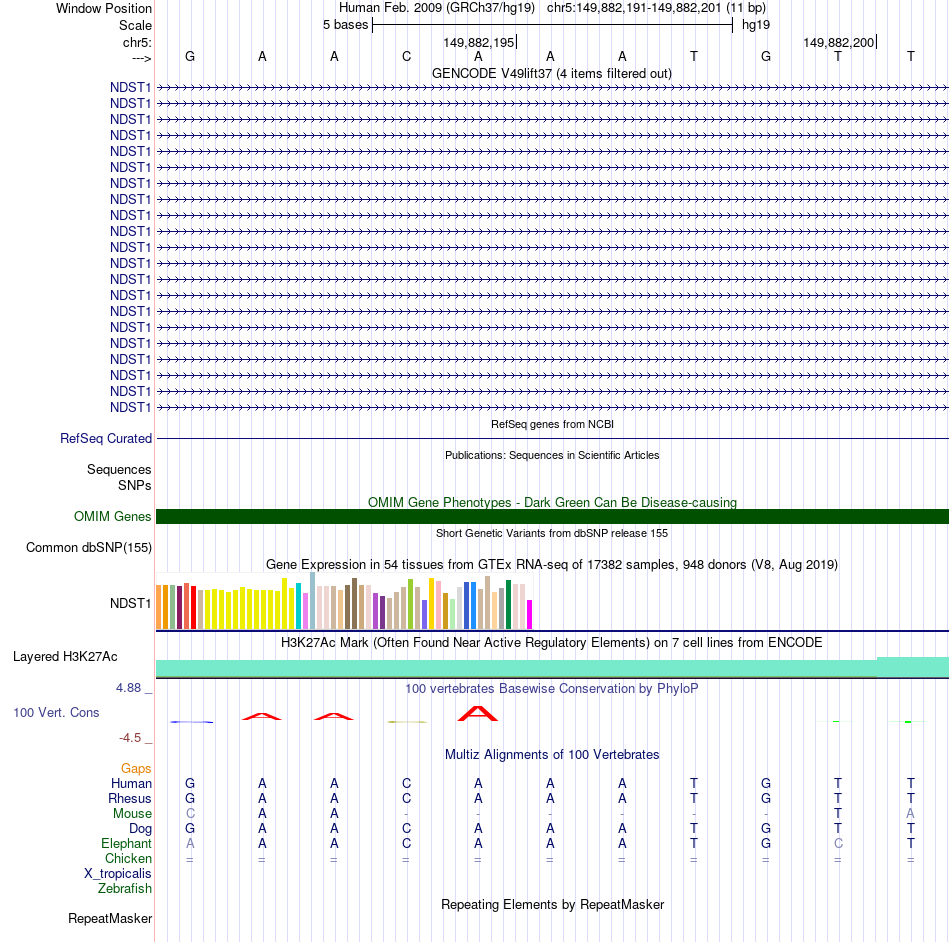Open Multiz Alignments of 100 Vertebrates title
Viewport: 950px width, 942px height.
(552, 755)
